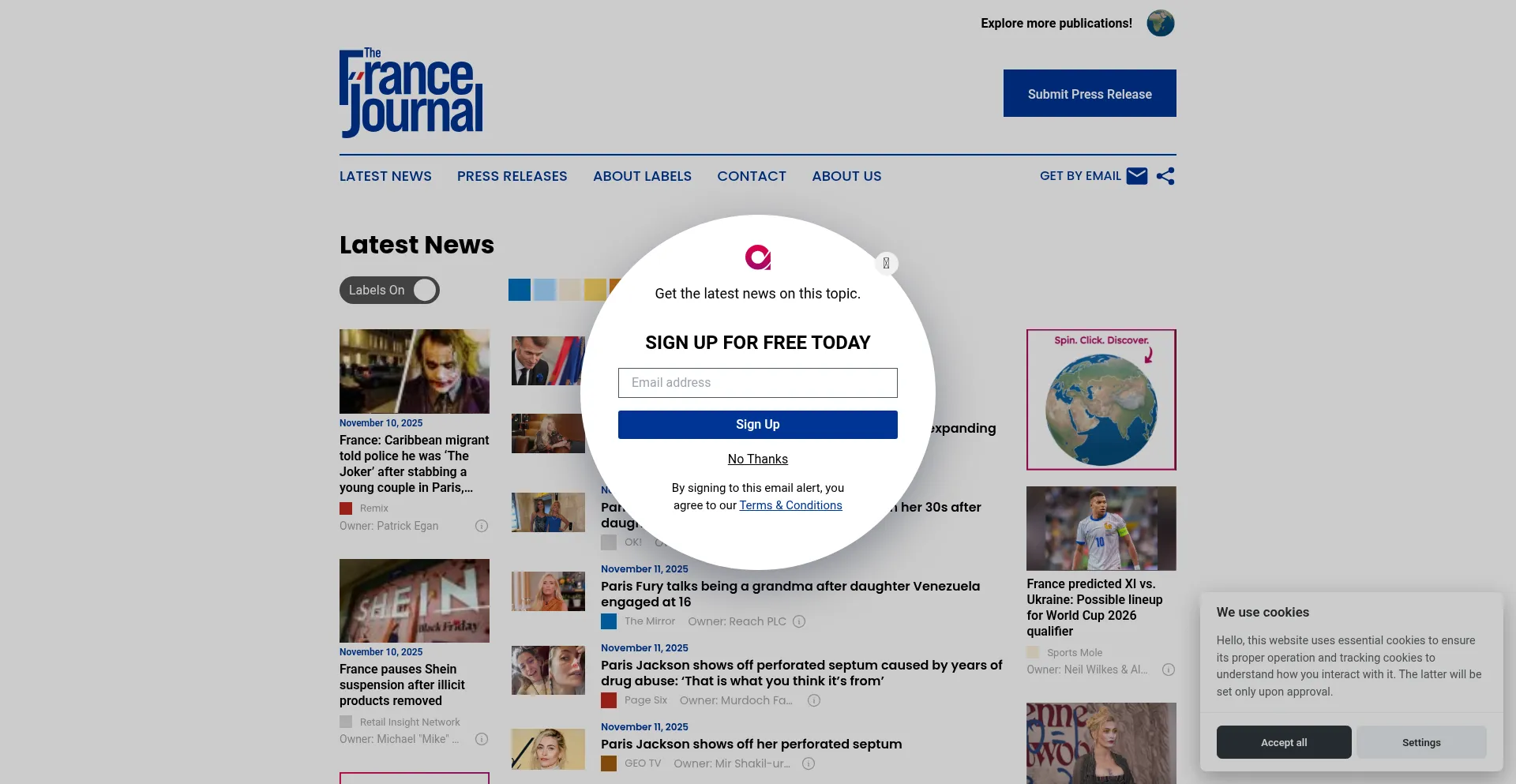Click the envelope icon next to Get By Email
The image size is (1516, 784).
coord(1136,176)
